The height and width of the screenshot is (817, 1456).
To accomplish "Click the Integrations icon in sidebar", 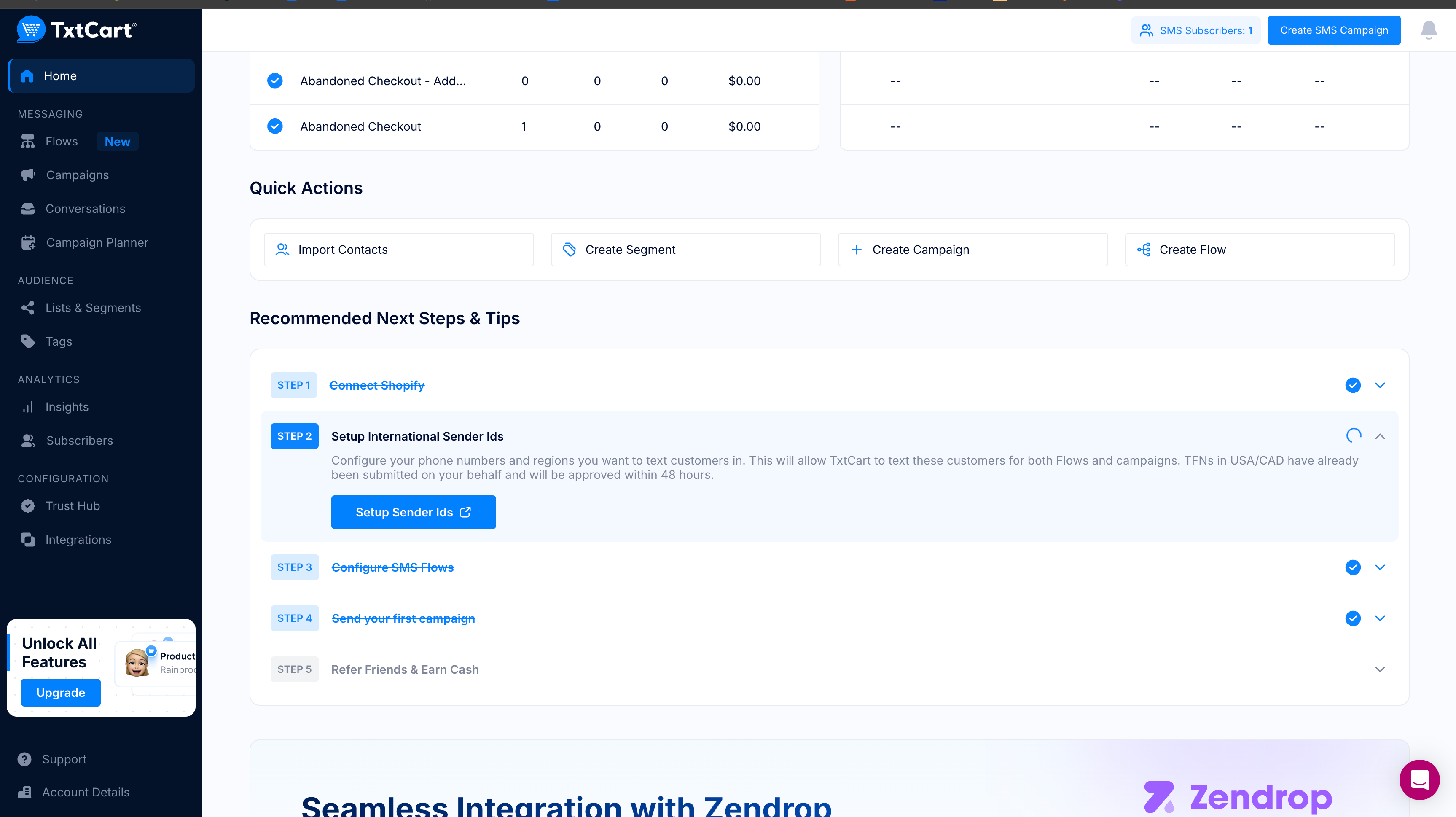I will [x=28, y=539].
